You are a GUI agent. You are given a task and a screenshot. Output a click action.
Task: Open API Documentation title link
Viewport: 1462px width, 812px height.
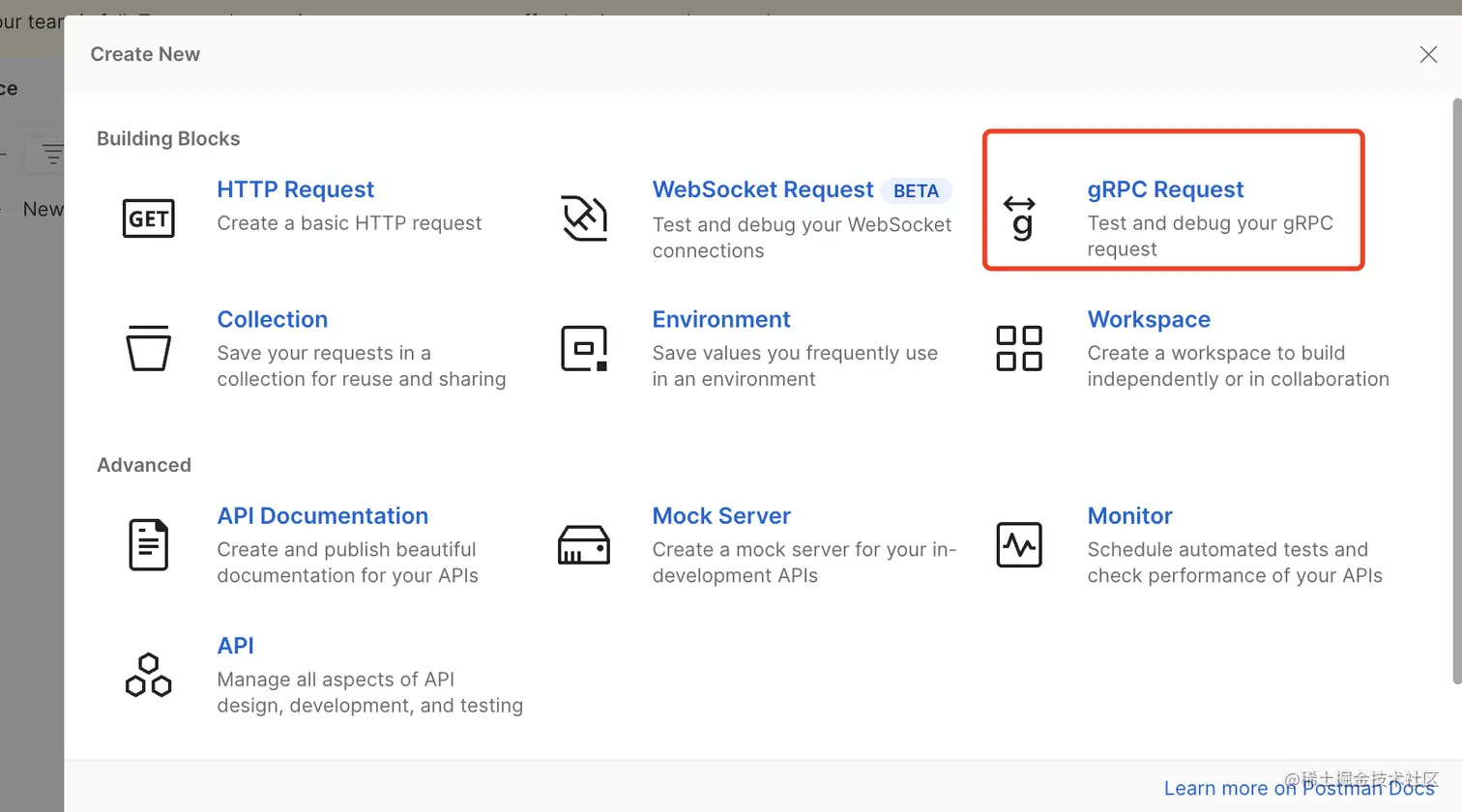click(x=322, y=515)
